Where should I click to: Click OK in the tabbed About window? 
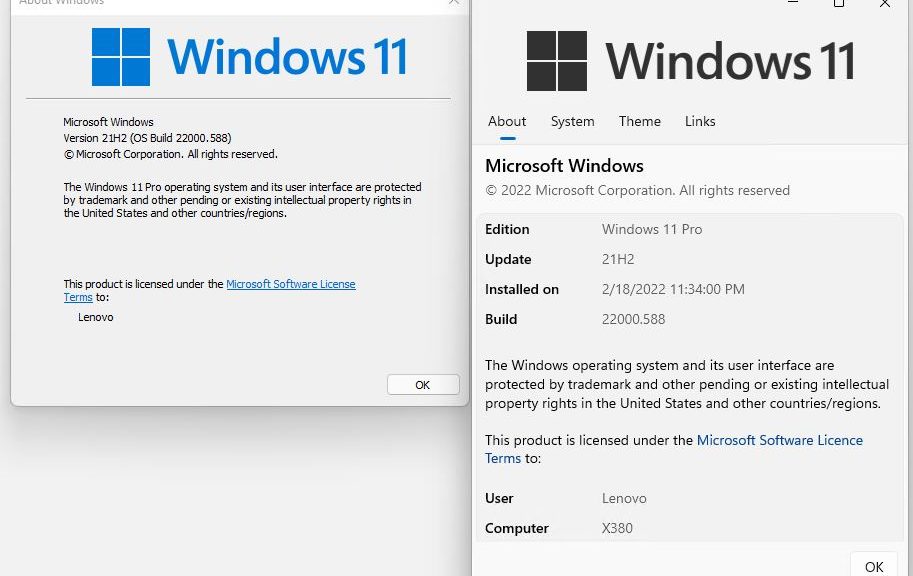pos(874,566)
